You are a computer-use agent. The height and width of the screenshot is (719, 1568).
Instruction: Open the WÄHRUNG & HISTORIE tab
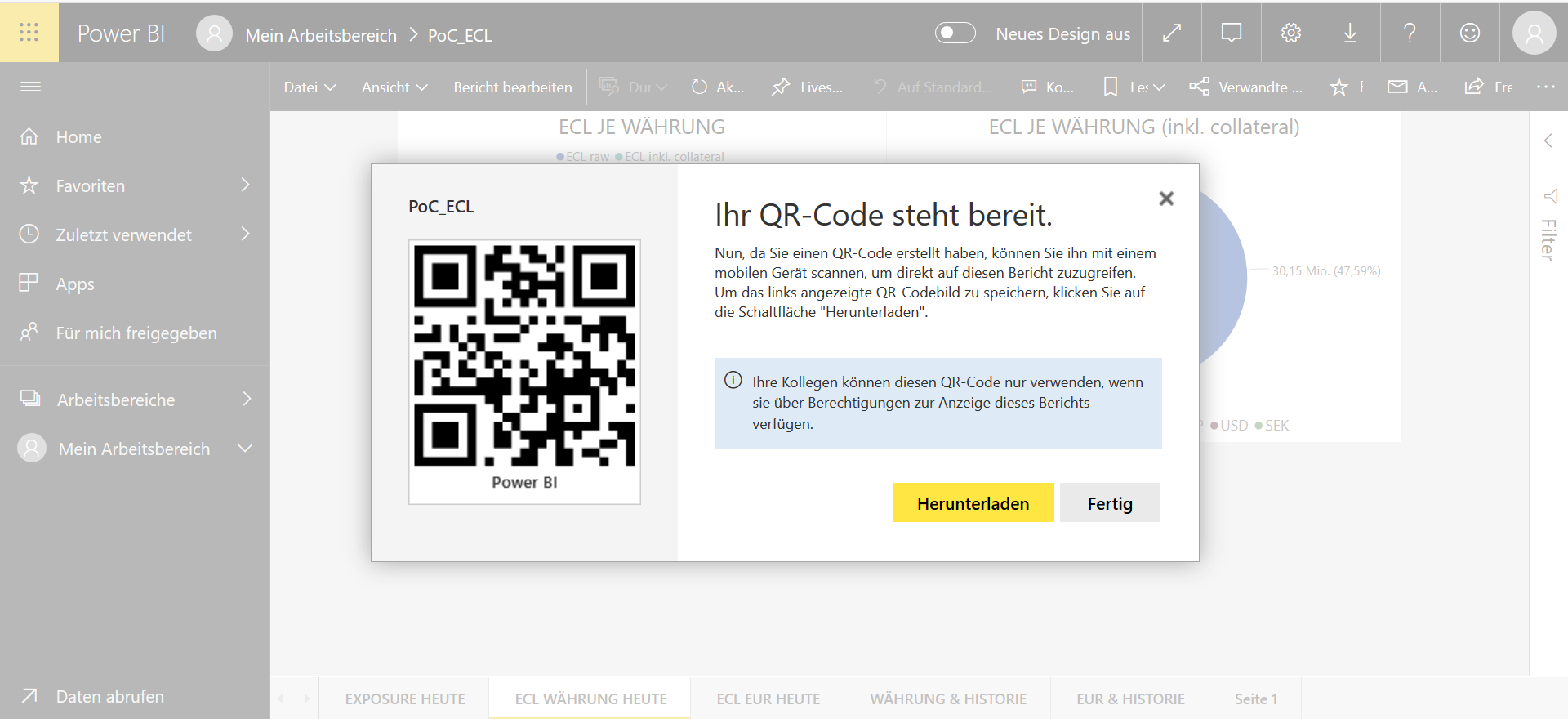tap(948, 699)
